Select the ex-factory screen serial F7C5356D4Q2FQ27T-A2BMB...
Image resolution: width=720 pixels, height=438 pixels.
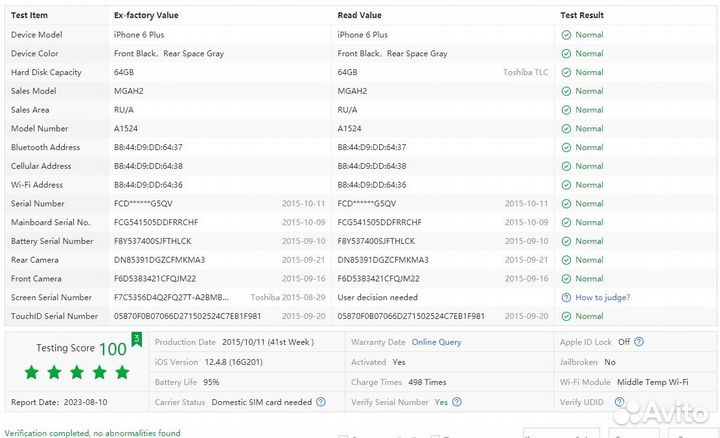pyautogui.click(x=171, y=298)
